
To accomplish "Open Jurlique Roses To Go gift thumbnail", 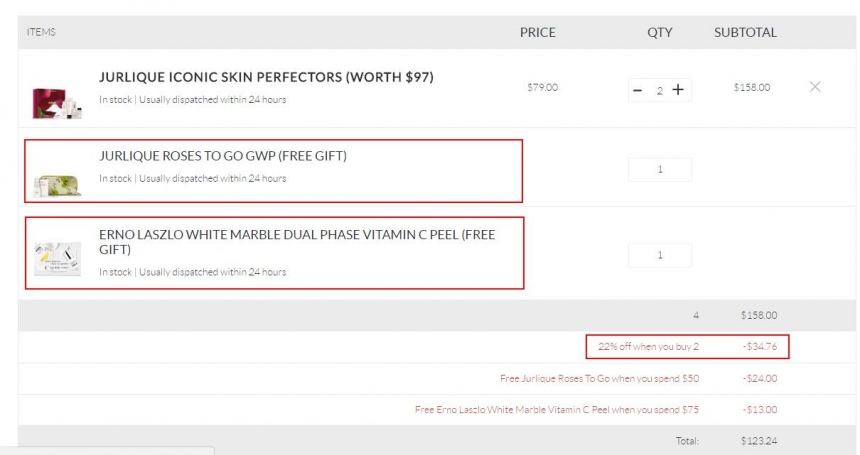I will (x=58, y=185).
